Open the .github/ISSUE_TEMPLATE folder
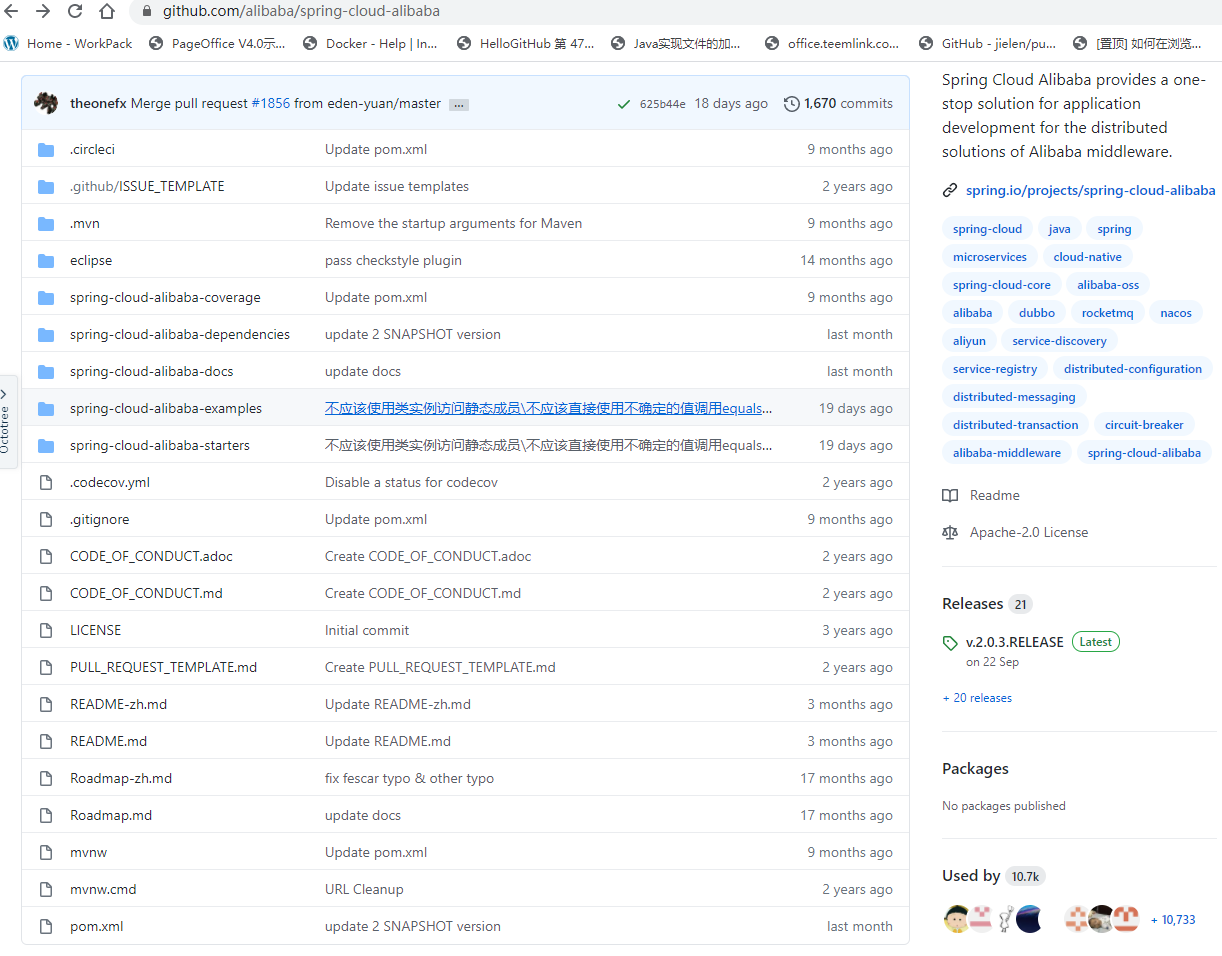 (147, 186)
